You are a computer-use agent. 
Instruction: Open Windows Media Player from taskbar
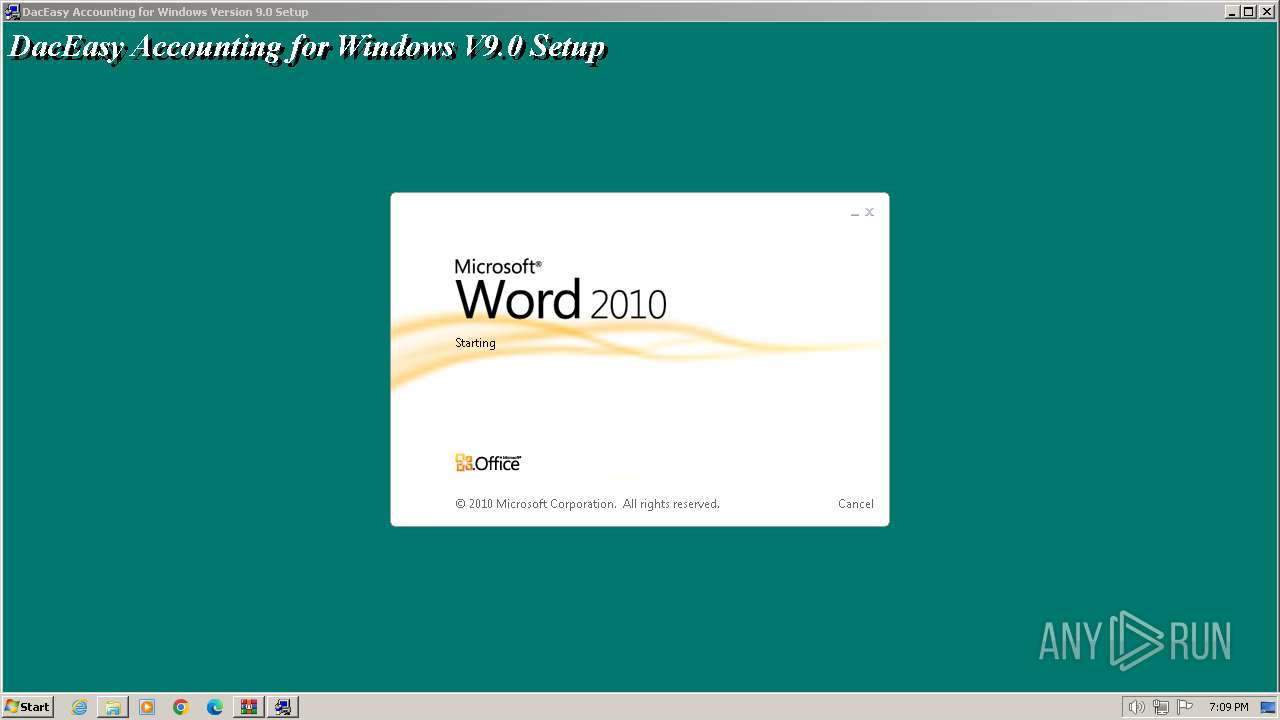(x=147, y=707)
